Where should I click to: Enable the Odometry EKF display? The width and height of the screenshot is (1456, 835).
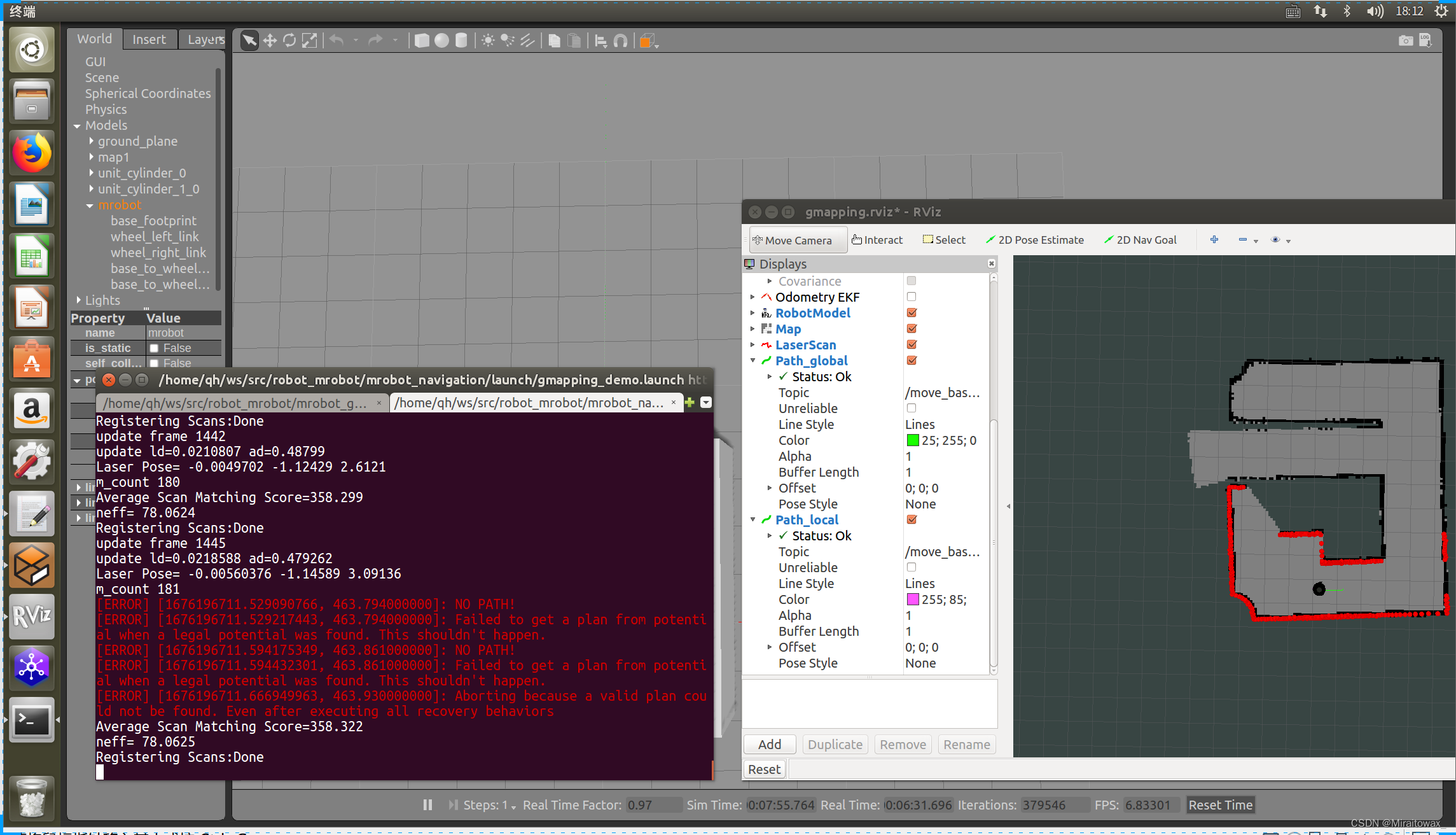tap(912, 297)
